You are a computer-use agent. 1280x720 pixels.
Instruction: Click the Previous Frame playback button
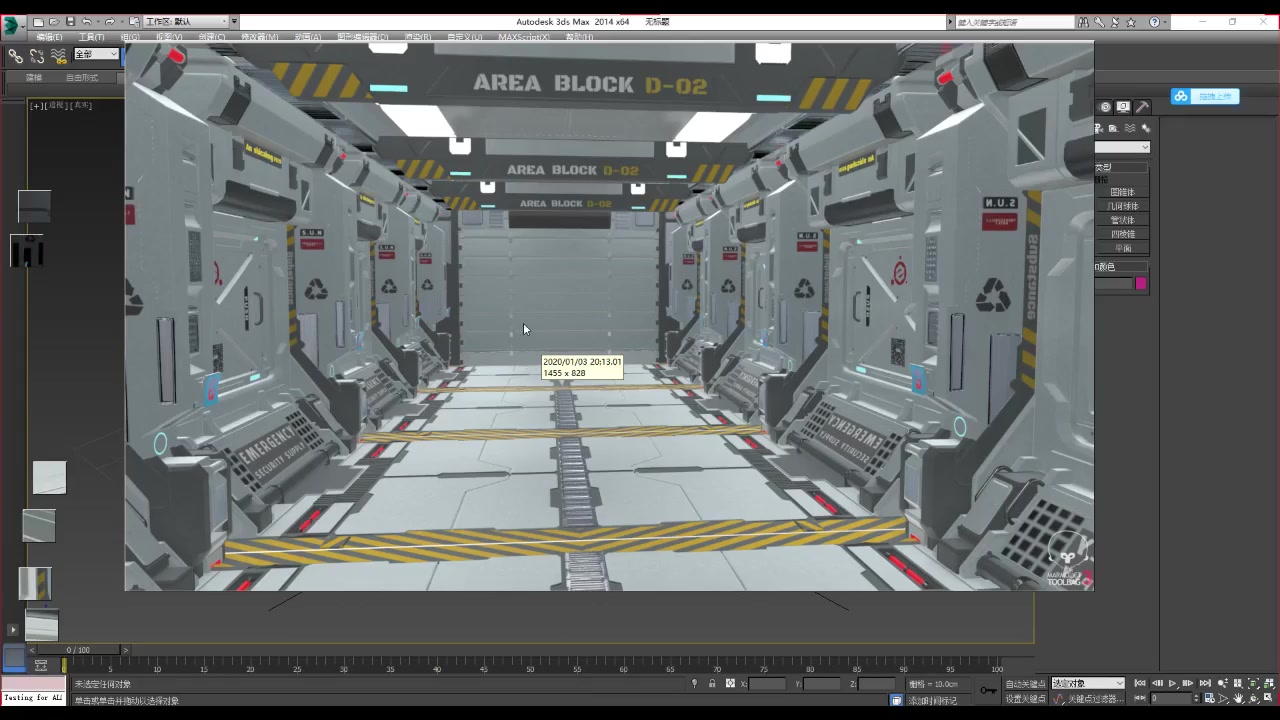pyautogui.click(x=1158, y=683)
